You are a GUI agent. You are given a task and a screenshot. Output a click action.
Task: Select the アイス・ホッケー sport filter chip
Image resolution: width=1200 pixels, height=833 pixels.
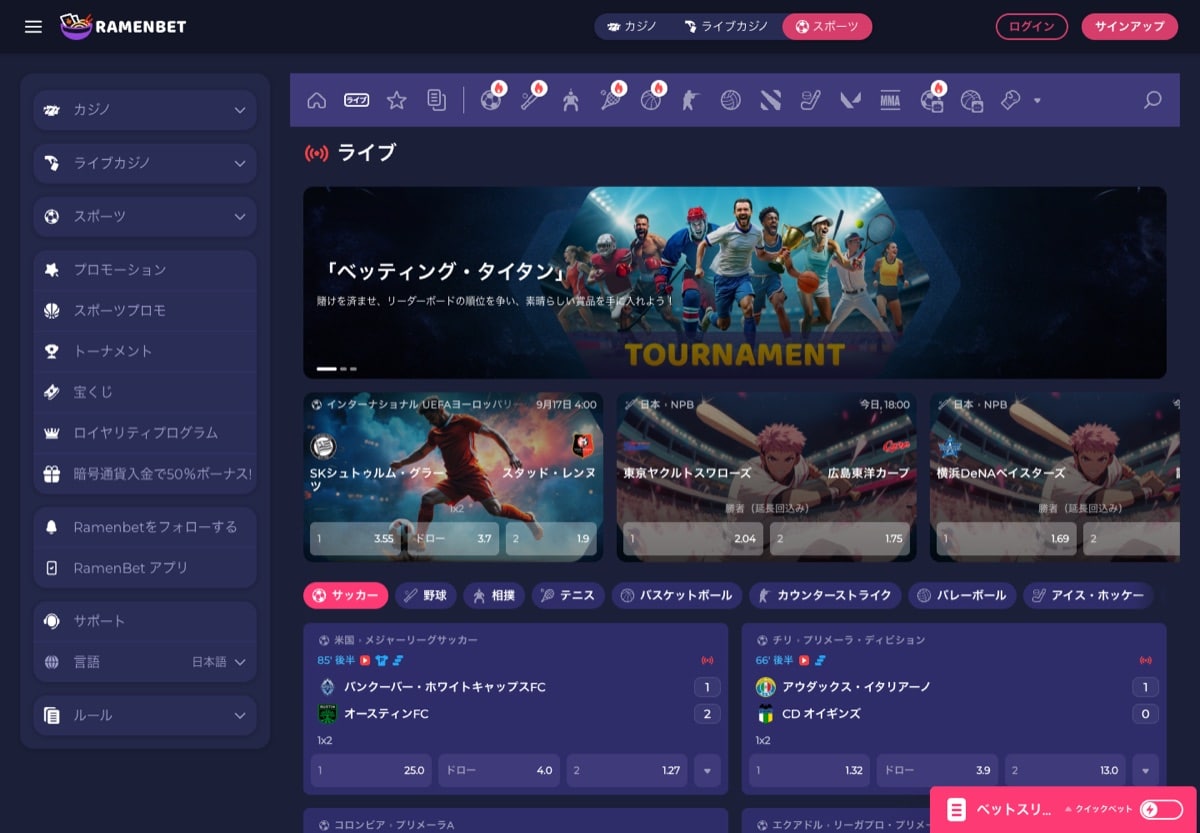coord(1088,595)
